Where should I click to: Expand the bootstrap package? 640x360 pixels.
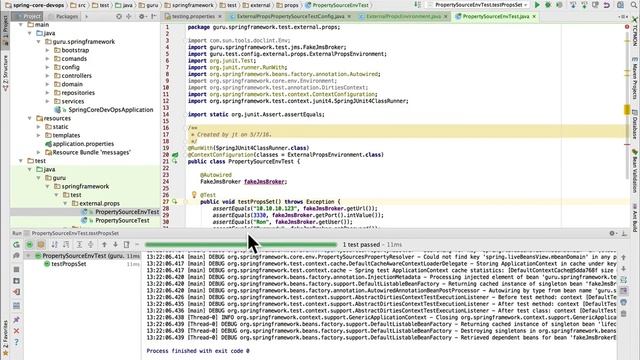tap(47, 50)
